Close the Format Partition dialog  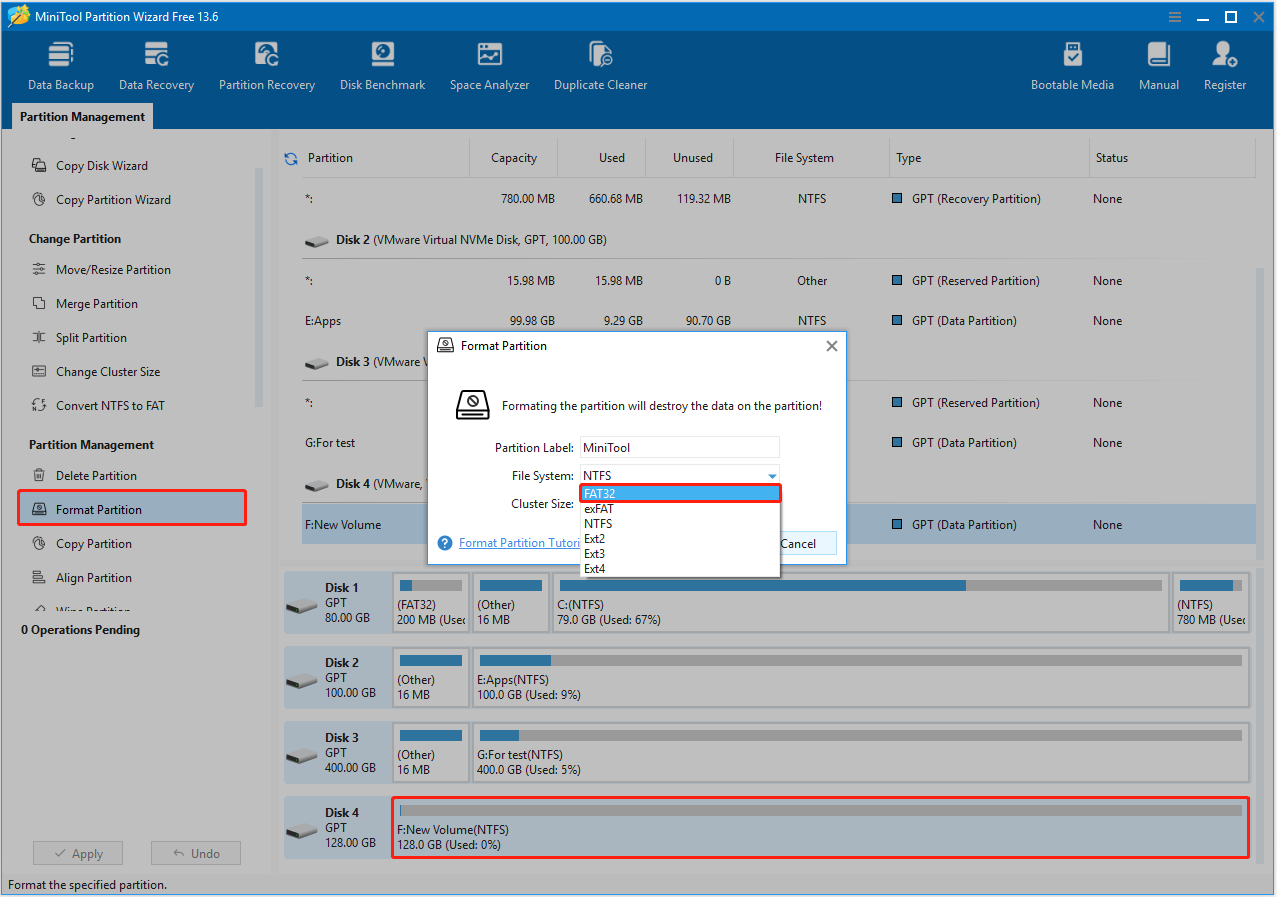[x=831, y=346]
